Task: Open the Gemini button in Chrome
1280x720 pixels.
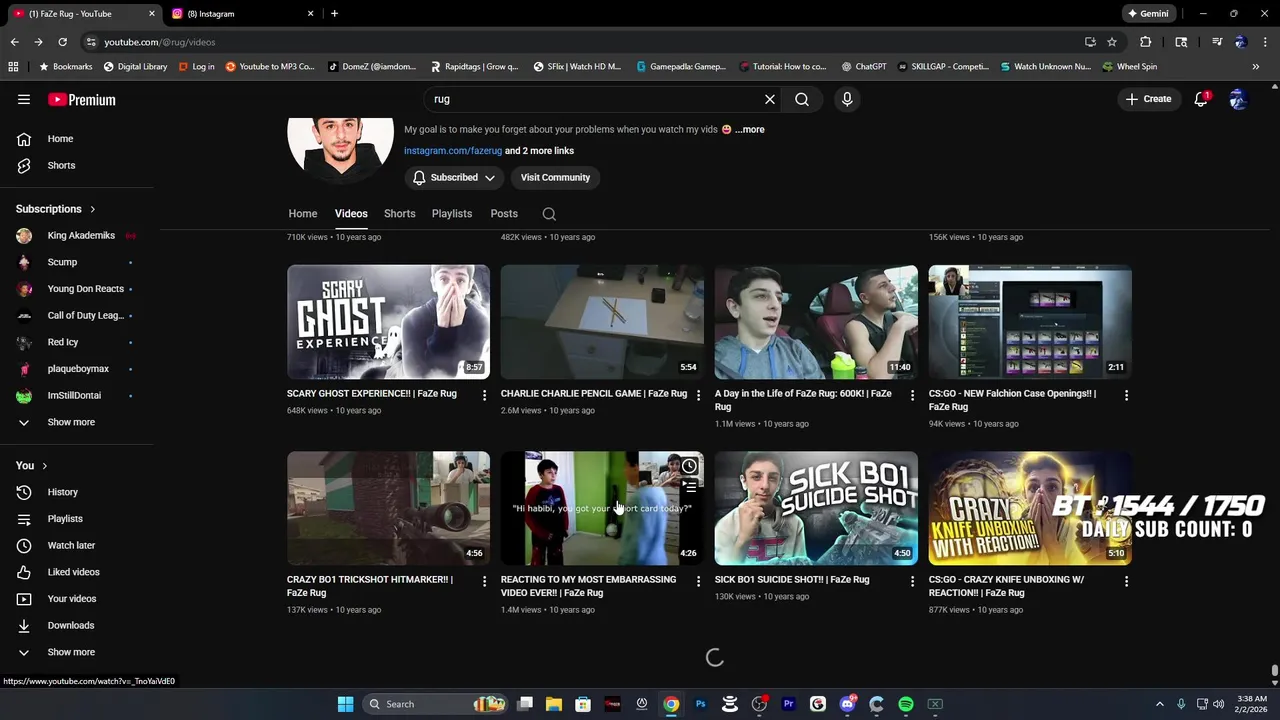Action: [x=1148, y=14]
